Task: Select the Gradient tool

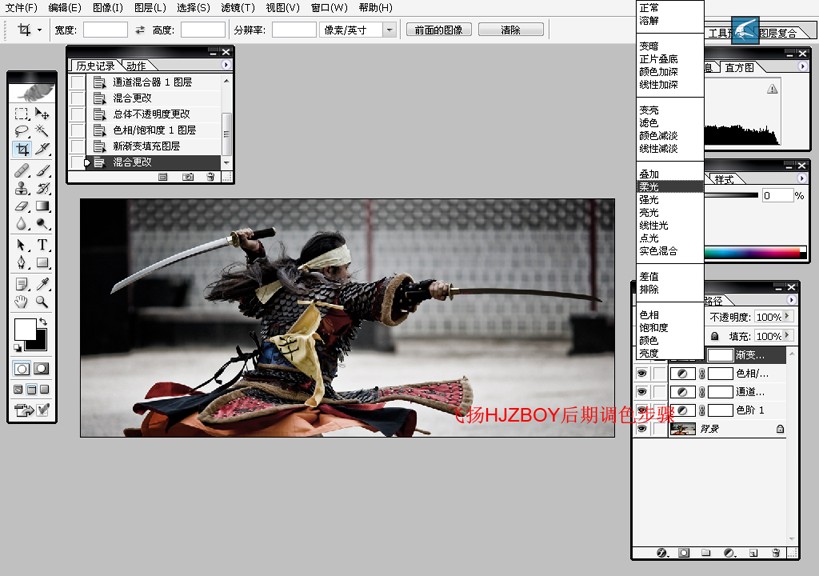Action: (42, 206)
